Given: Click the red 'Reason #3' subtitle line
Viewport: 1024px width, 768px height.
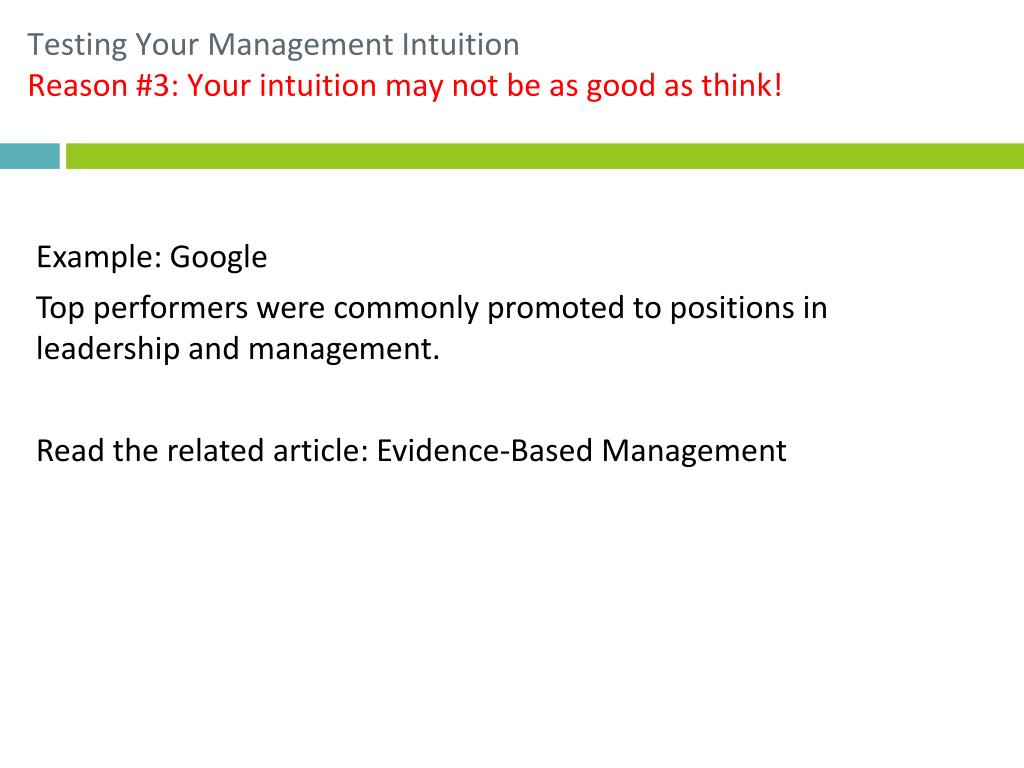Looking at the screenshot, I should click(405, 86).
